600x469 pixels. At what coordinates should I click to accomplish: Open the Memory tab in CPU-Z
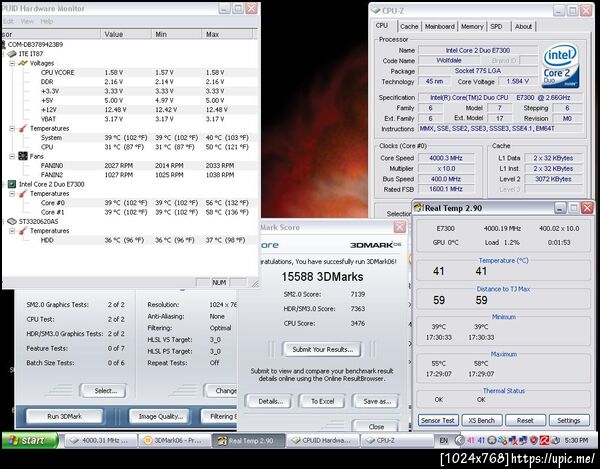(472, 26)
